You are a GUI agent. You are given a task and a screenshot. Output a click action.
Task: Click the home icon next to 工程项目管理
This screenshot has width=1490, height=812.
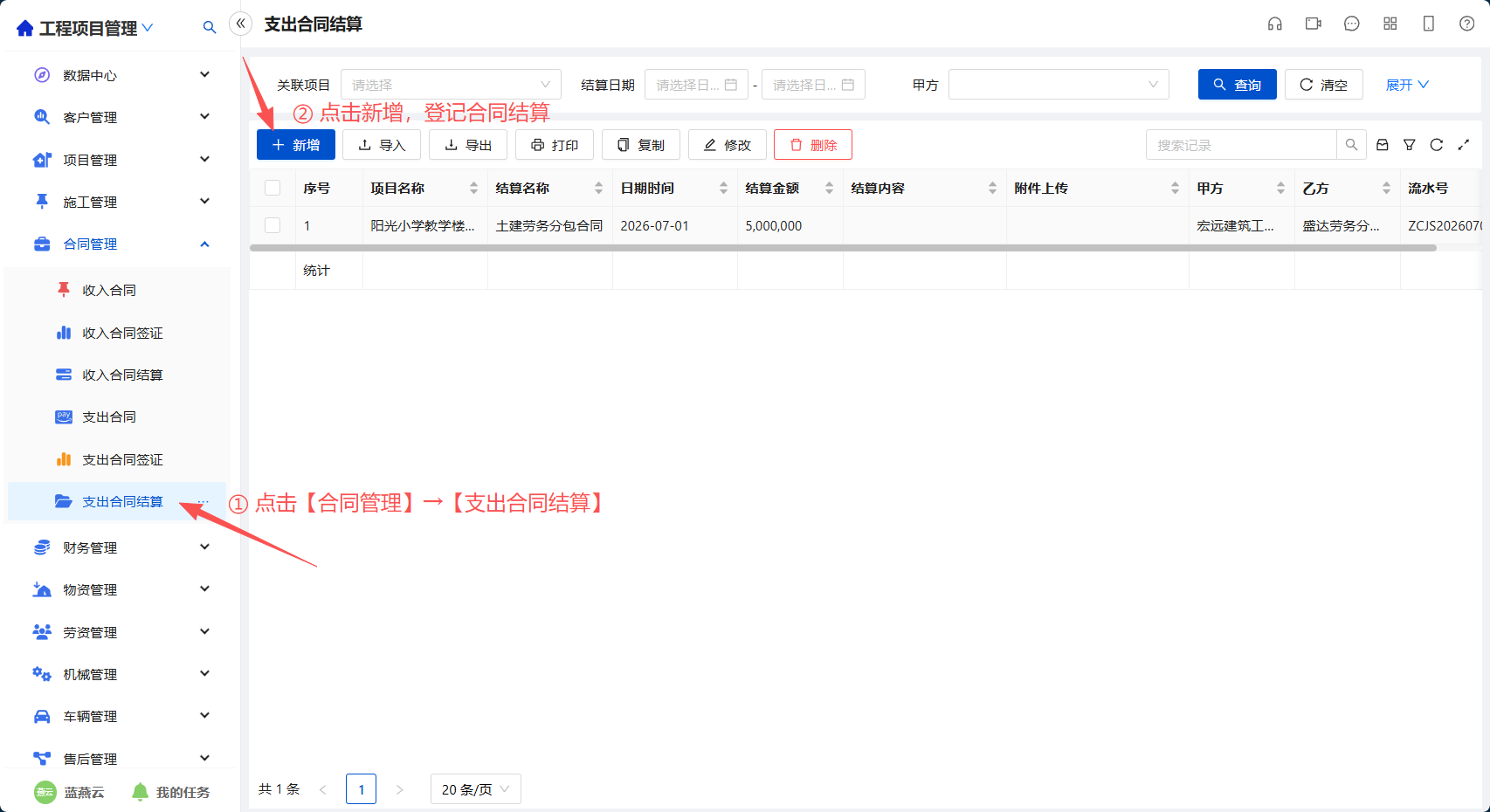click(25, 28)
